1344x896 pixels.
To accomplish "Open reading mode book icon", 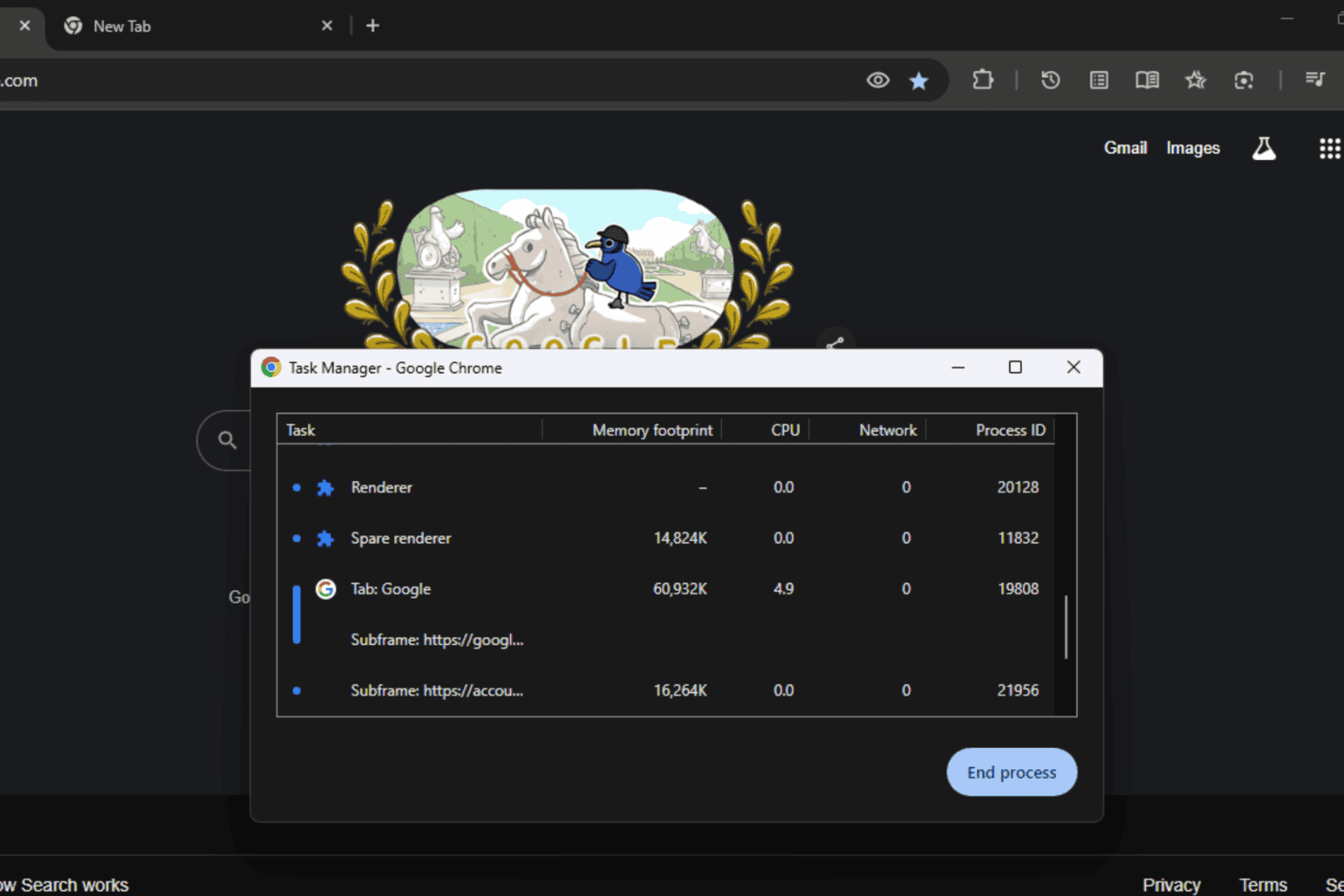I will 1147,80.
